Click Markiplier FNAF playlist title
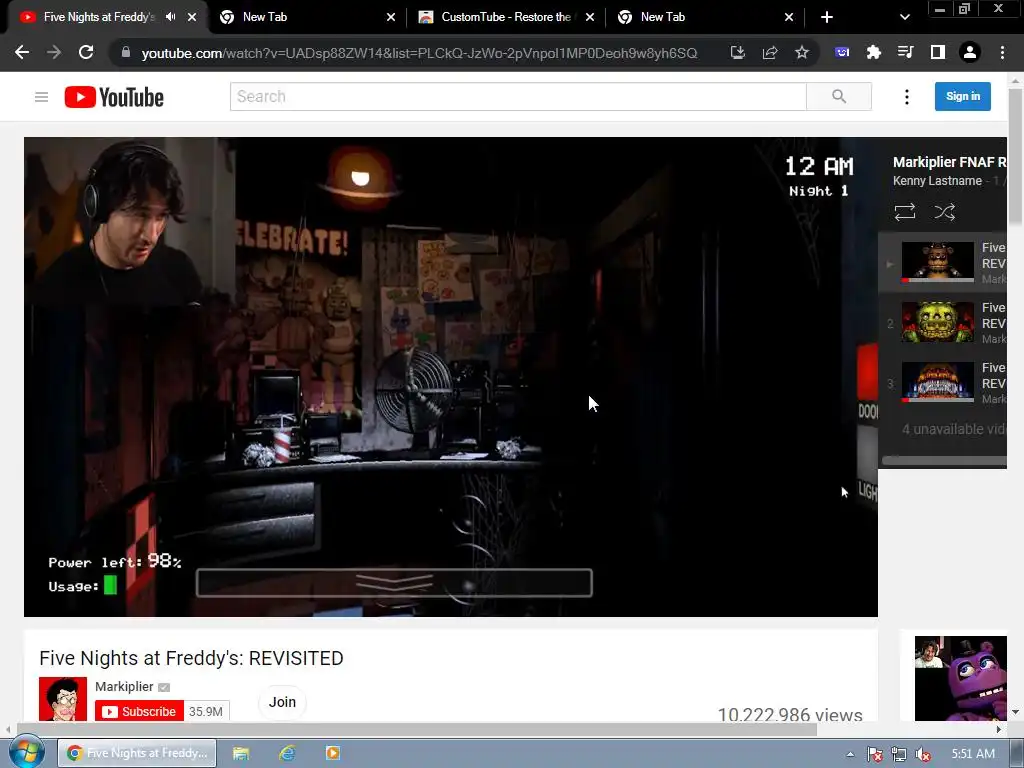Image resolution: width=1024 pixels, height=768 pixels. (x=950, y=162)
